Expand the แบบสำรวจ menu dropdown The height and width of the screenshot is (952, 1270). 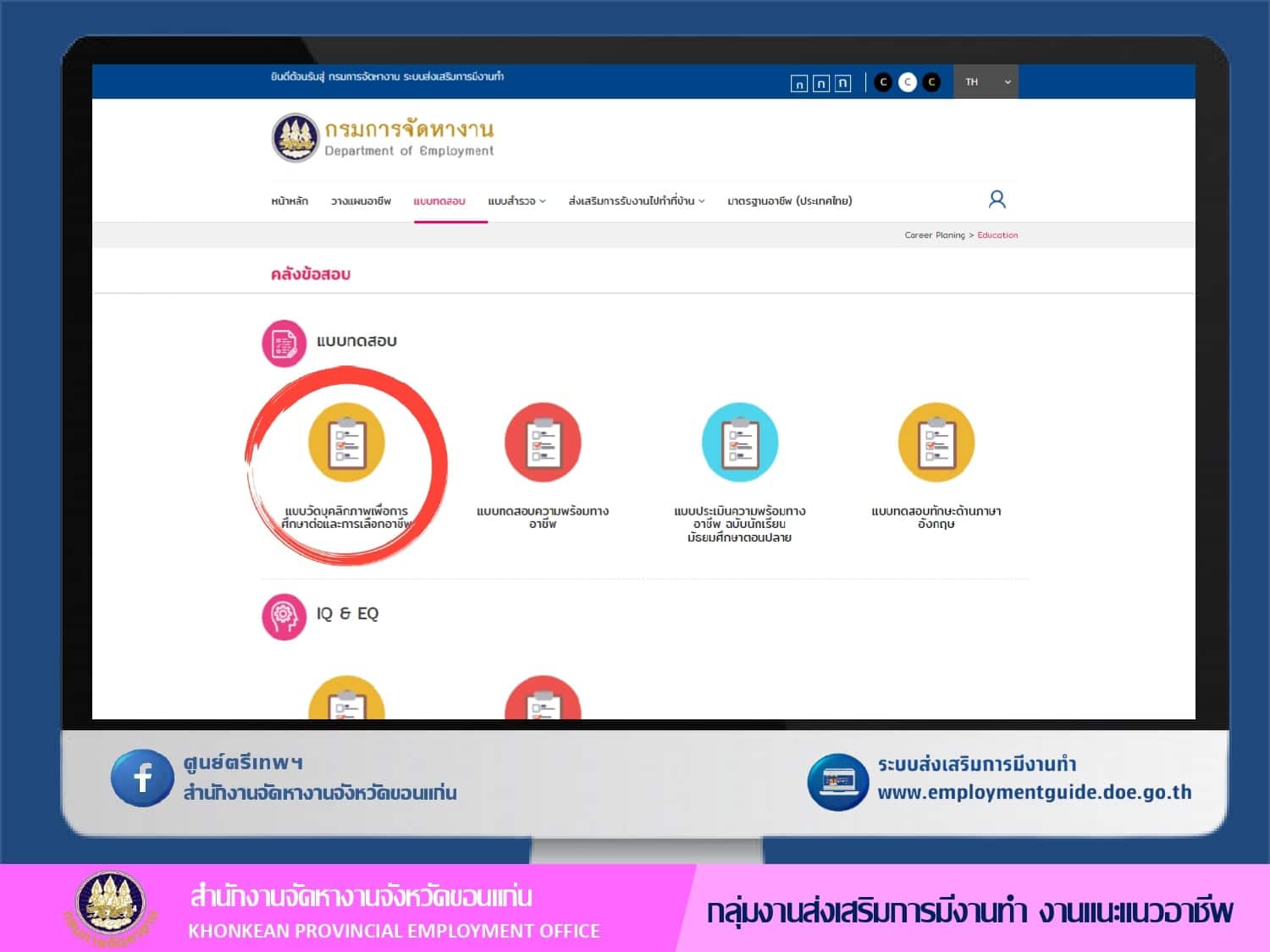[x=516, y=201]
